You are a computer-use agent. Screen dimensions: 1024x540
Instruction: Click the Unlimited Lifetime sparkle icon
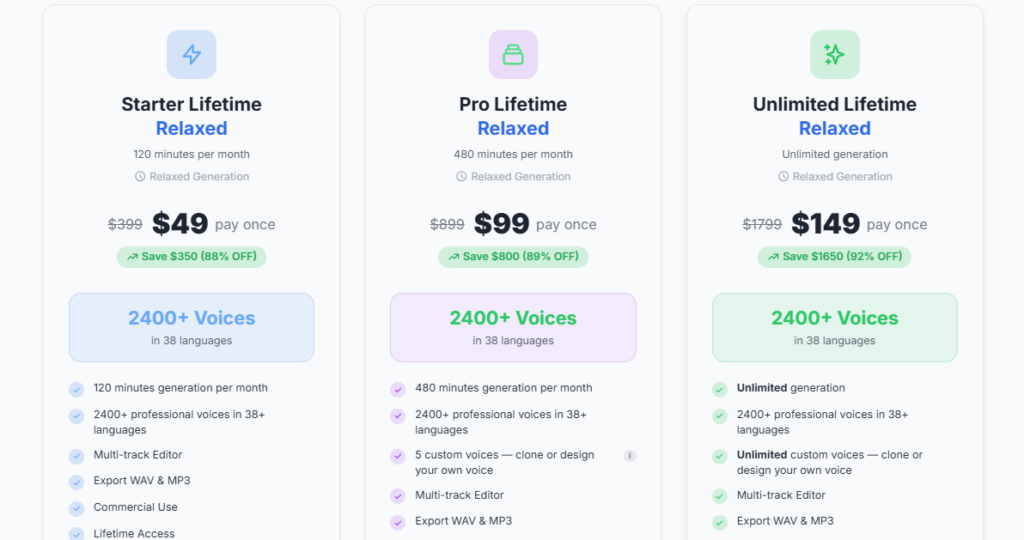(x=834, y=55)
